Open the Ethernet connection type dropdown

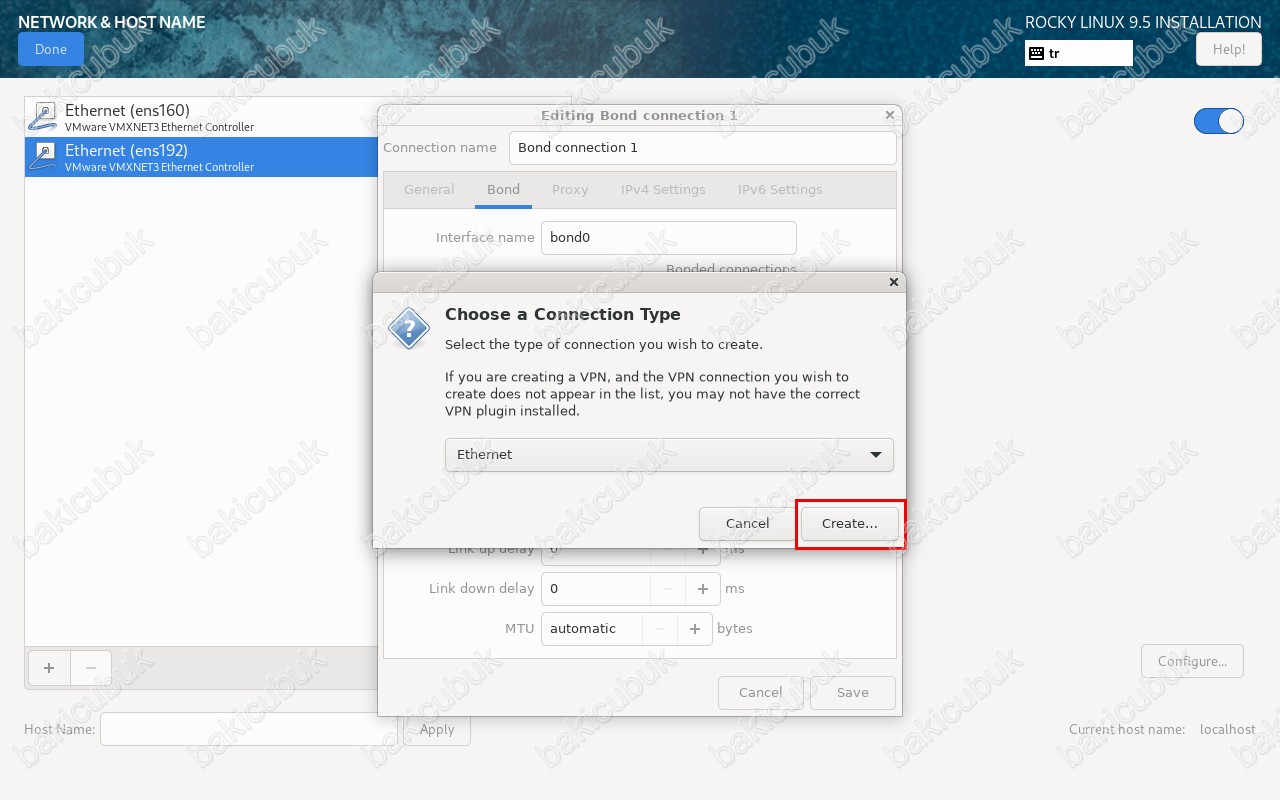[x=668, y=455]
